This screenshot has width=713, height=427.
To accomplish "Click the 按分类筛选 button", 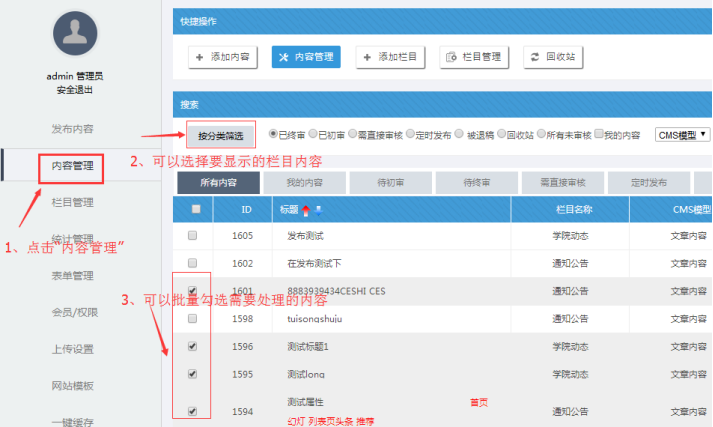I will (x=220, y=134).
